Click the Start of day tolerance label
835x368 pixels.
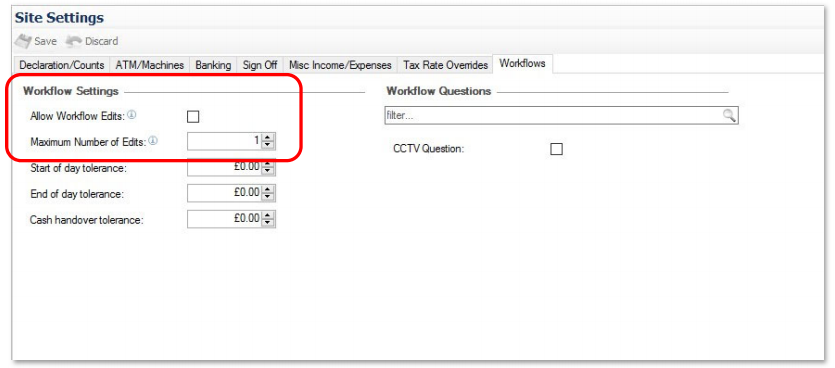(x=77, y=168)
